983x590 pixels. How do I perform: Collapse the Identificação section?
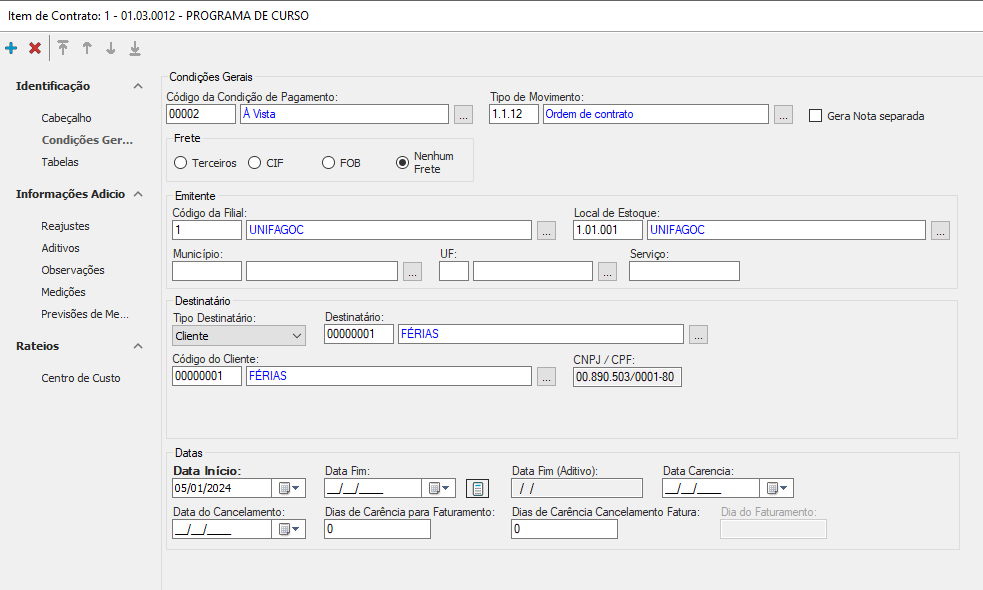tap(138, 86)
